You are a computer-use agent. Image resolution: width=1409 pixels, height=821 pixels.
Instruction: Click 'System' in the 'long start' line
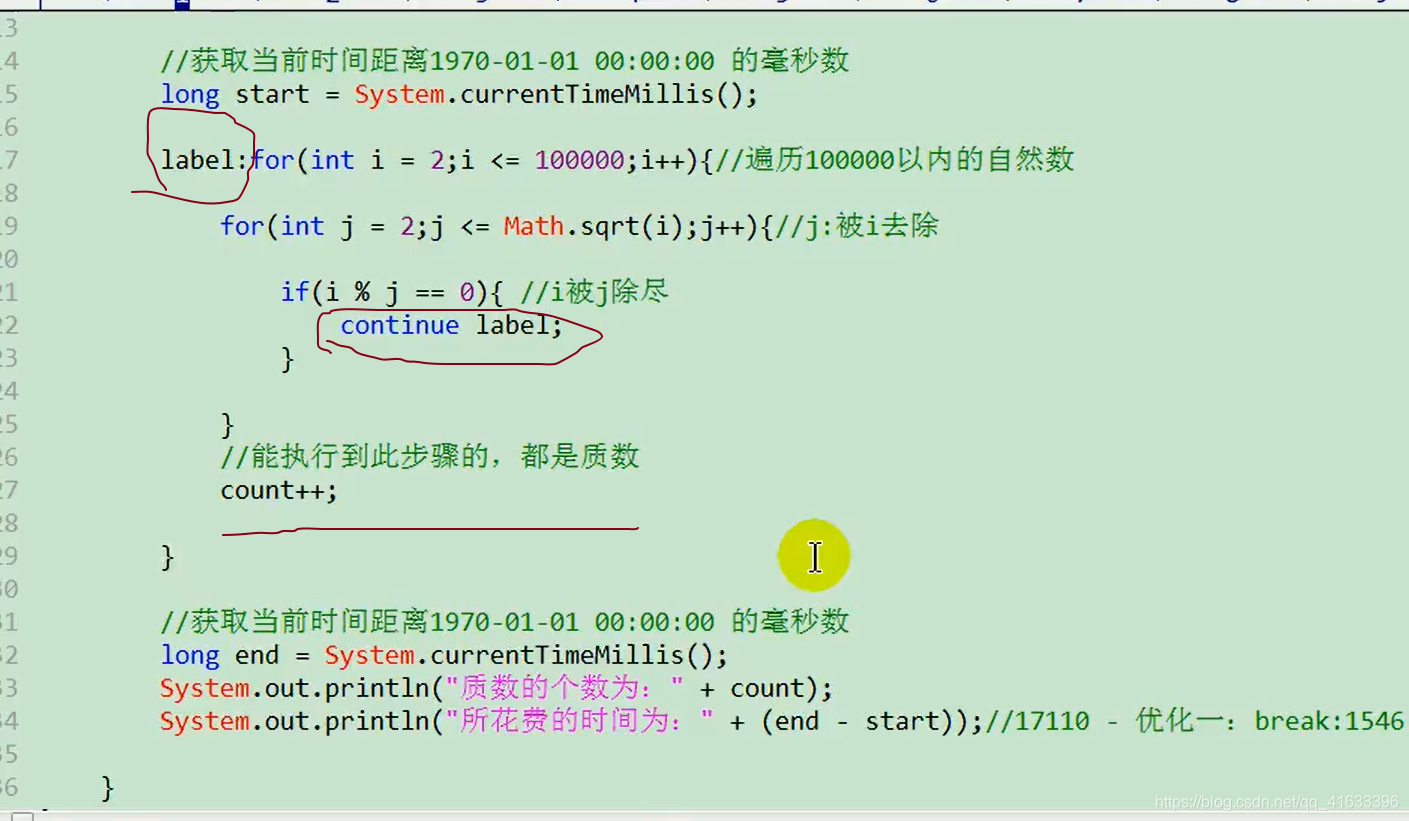399,95
